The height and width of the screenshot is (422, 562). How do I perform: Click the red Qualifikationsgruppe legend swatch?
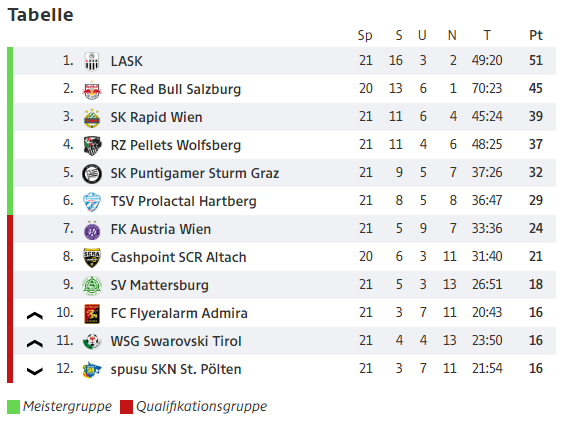click(x=127, y=407)
